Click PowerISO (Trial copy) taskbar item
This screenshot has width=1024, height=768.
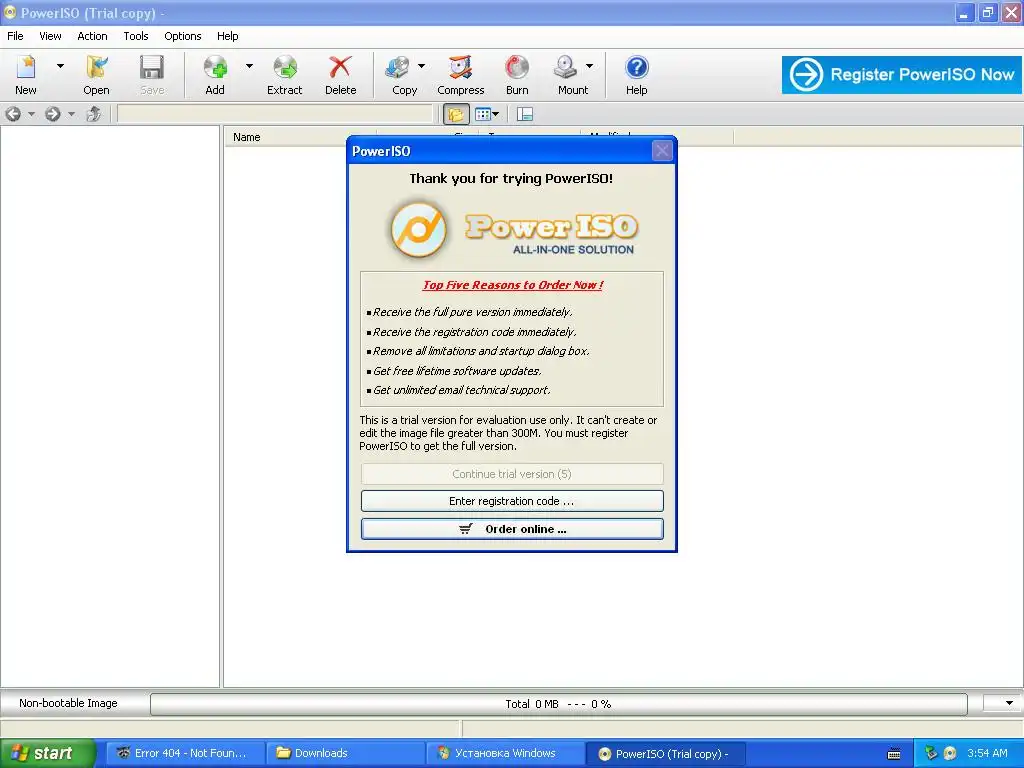pos(665,754)
